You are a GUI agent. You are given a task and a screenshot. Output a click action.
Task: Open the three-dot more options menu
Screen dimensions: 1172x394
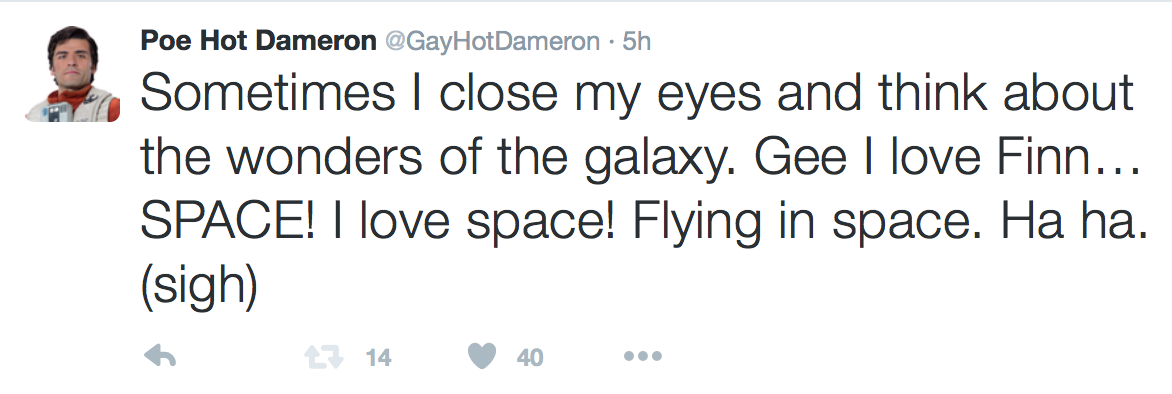click(643, 357)
